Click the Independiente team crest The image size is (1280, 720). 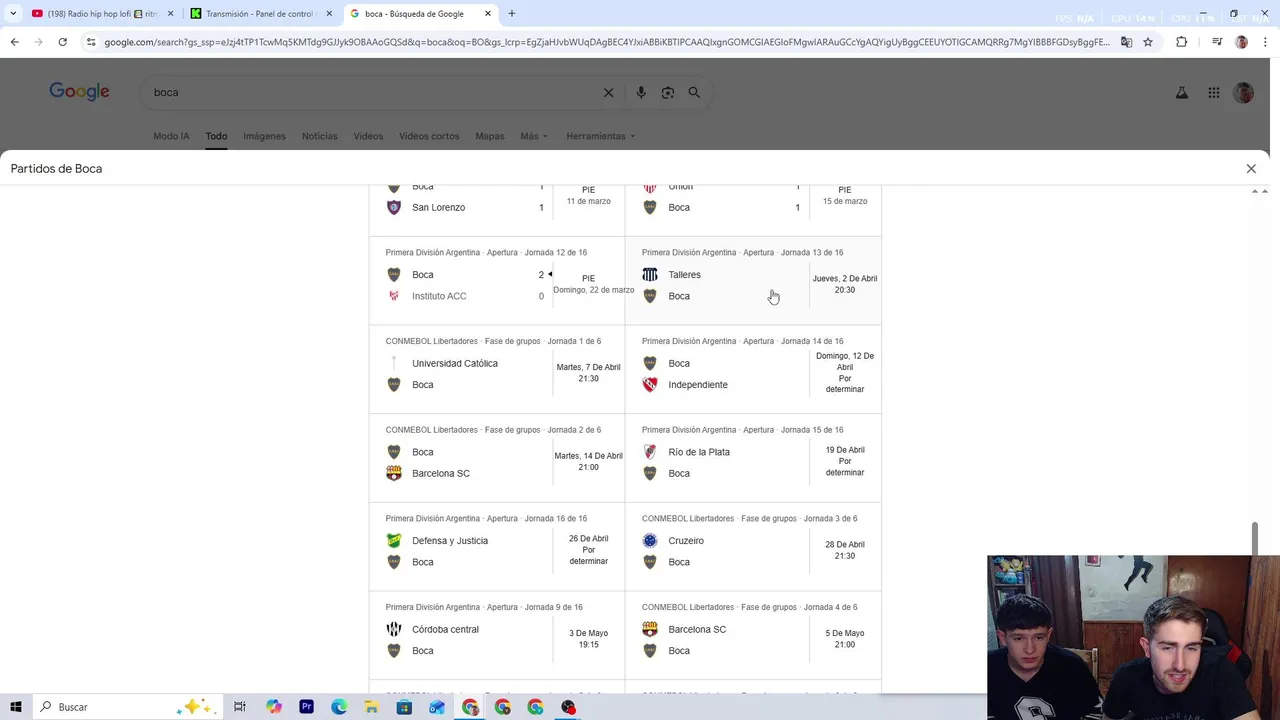tap(650, 385)
